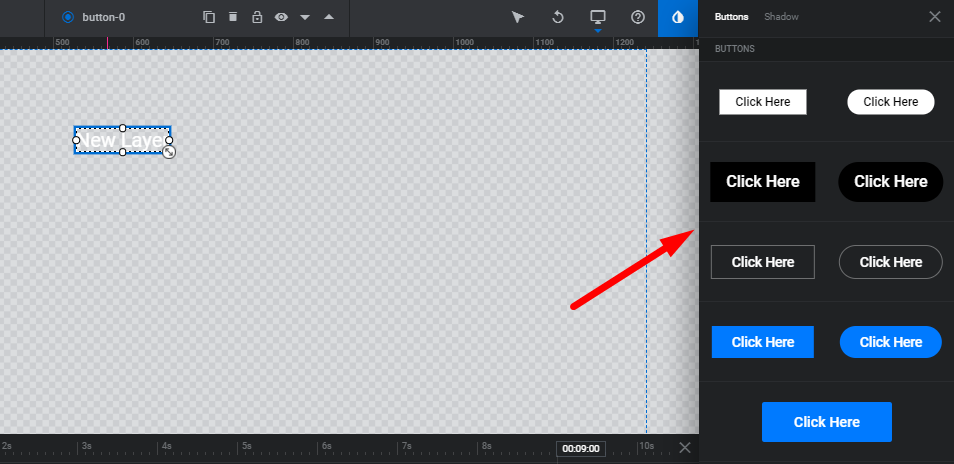The image size is (954, 464).
Task: Pick the outlined rectangular Click Here button
Action: click(762, 262)
